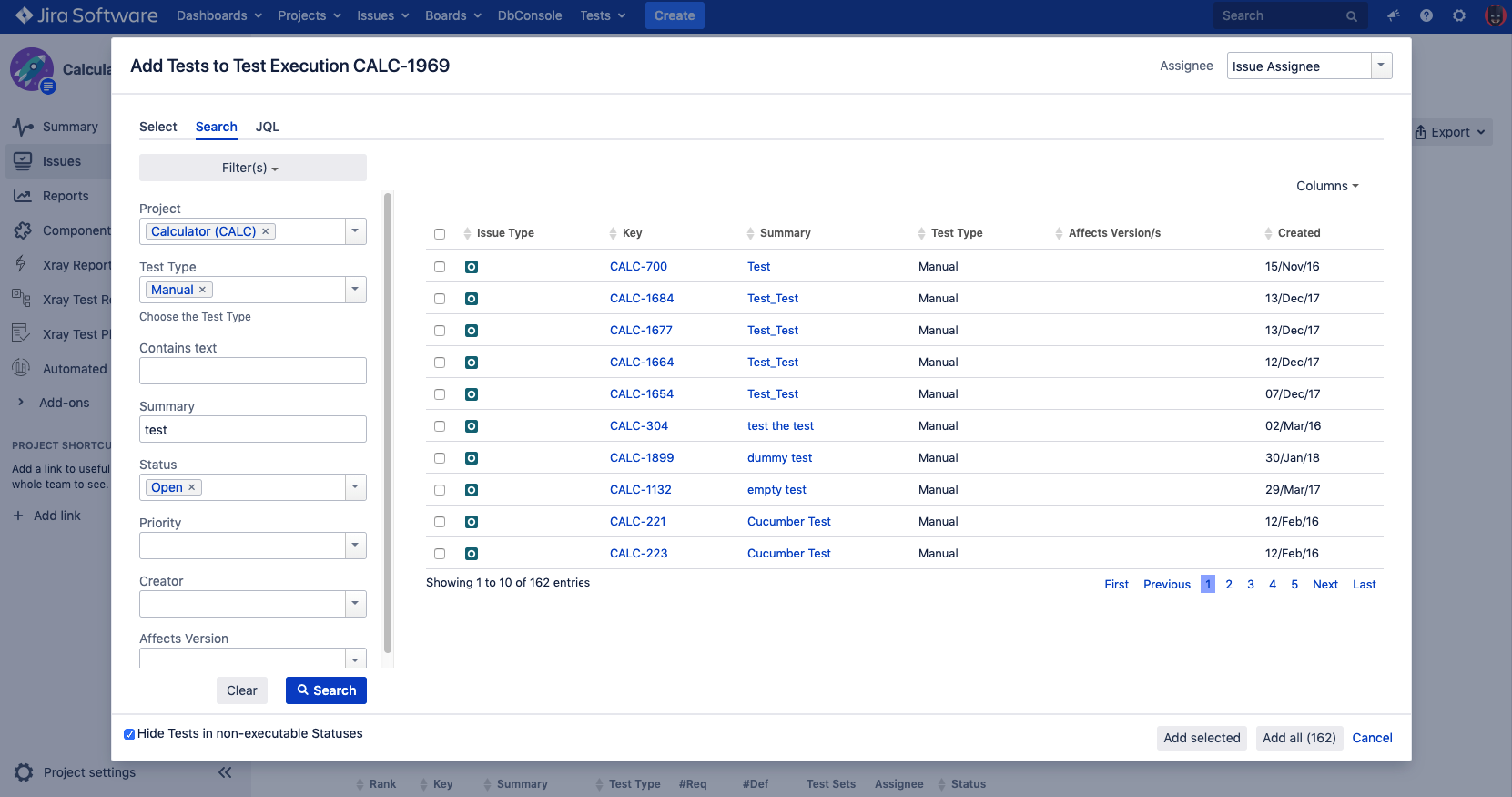Click the Reports sidebar icon
Image resolution: width=1512 pixels, height=797 pixels.
pos(23,196)
